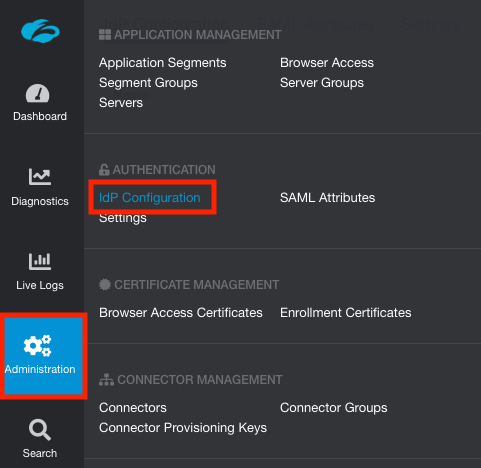This screenshot has height=468, width=481.
Task: Select the Diagnostics chart icon
Action: 40,177
